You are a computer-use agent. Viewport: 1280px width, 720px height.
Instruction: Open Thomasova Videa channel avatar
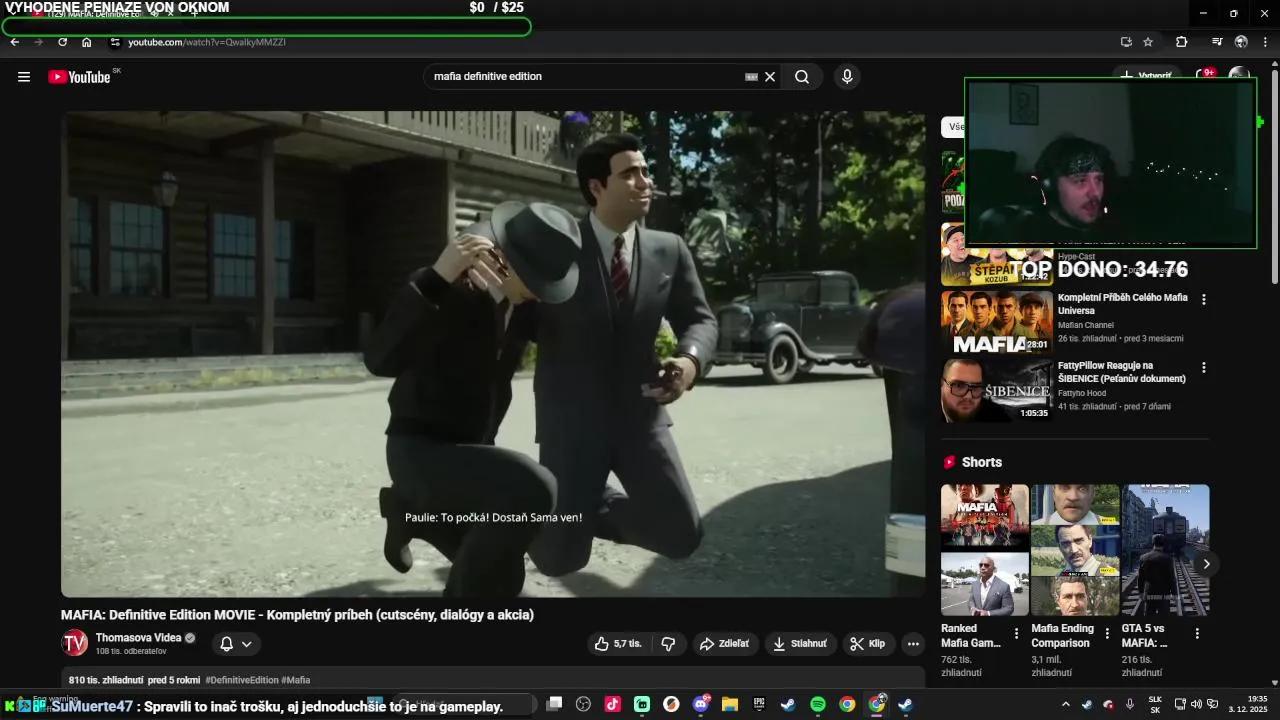coord(74,644)
